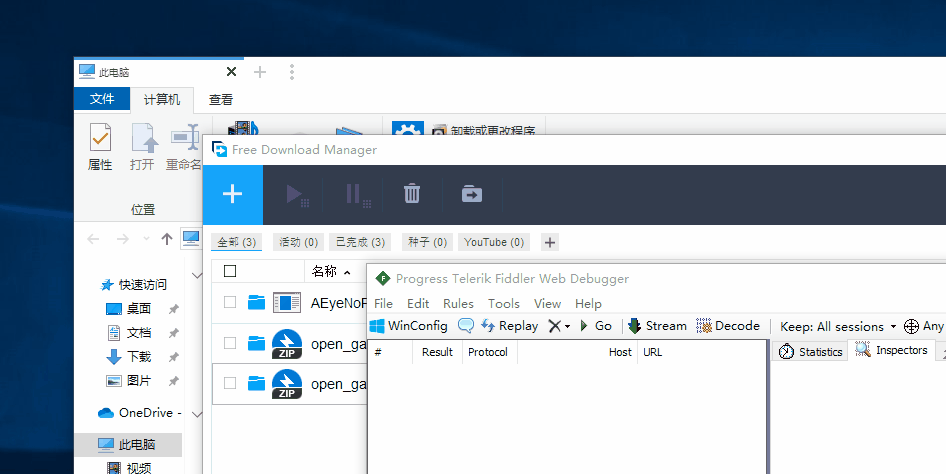Viewport: 946px width, 474px height.
Task: Click the Protocol column header in Fiddler
Action: coord(488,352)
